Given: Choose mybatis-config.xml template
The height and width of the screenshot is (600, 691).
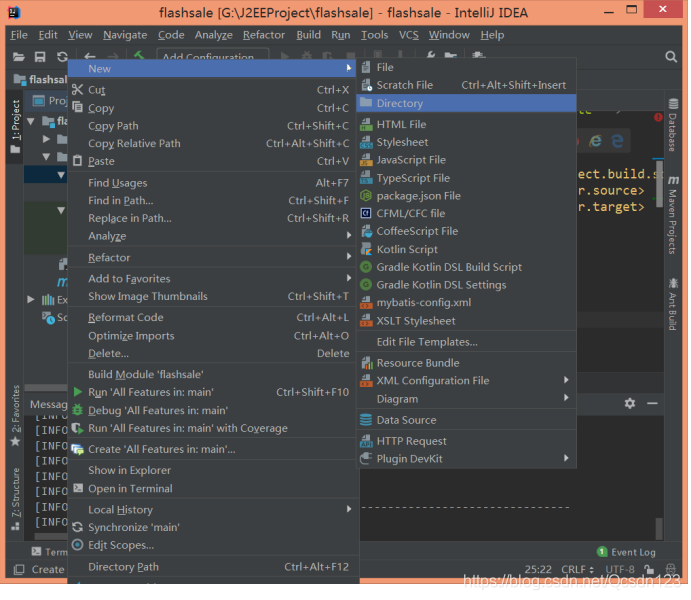Looking at the screenshot, I should coord(466,303).
